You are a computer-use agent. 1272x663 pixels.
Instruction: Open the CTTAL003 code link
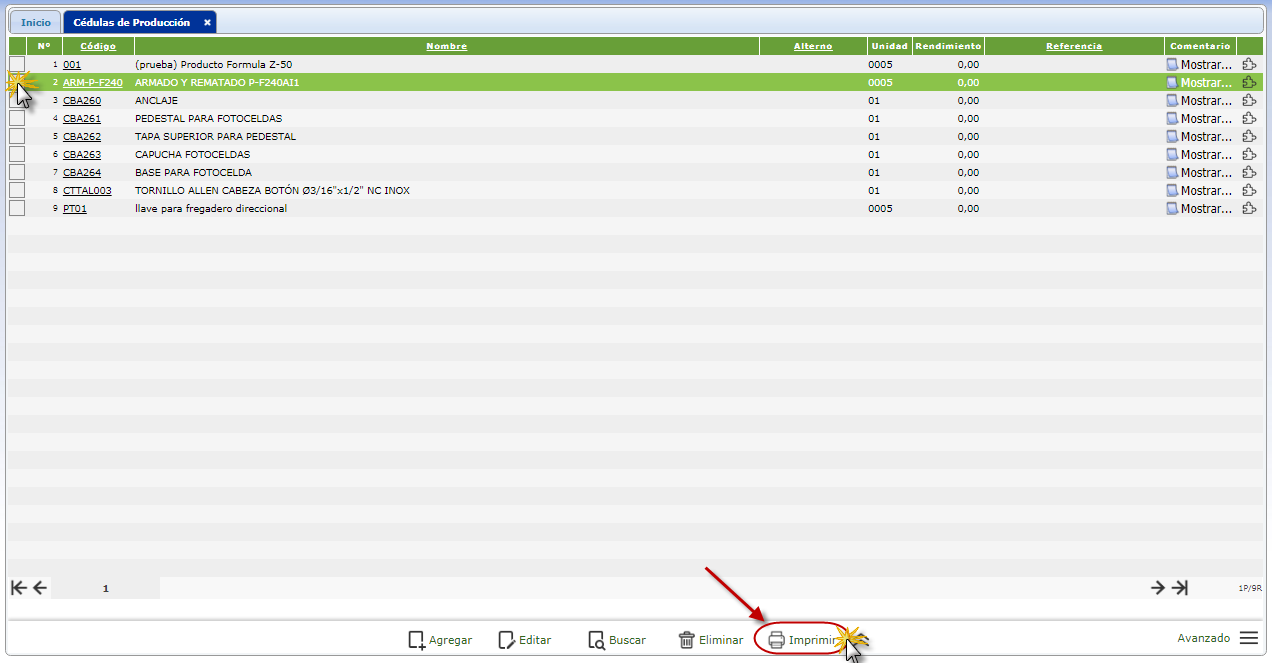(87, 191)
